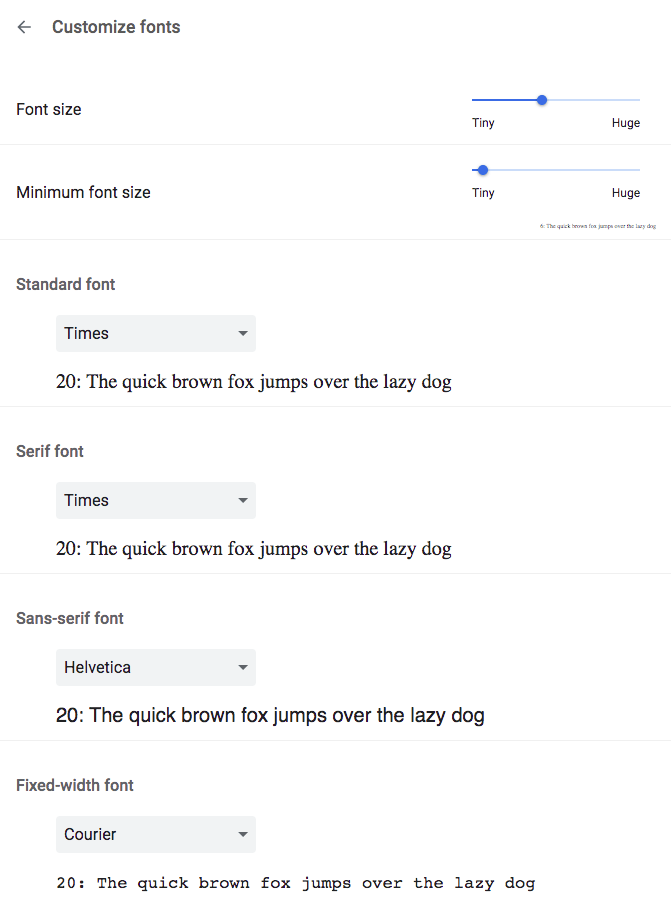Click the Standard font preview sentence
This screenshot has height=904, width=671.
coord(254,382)
